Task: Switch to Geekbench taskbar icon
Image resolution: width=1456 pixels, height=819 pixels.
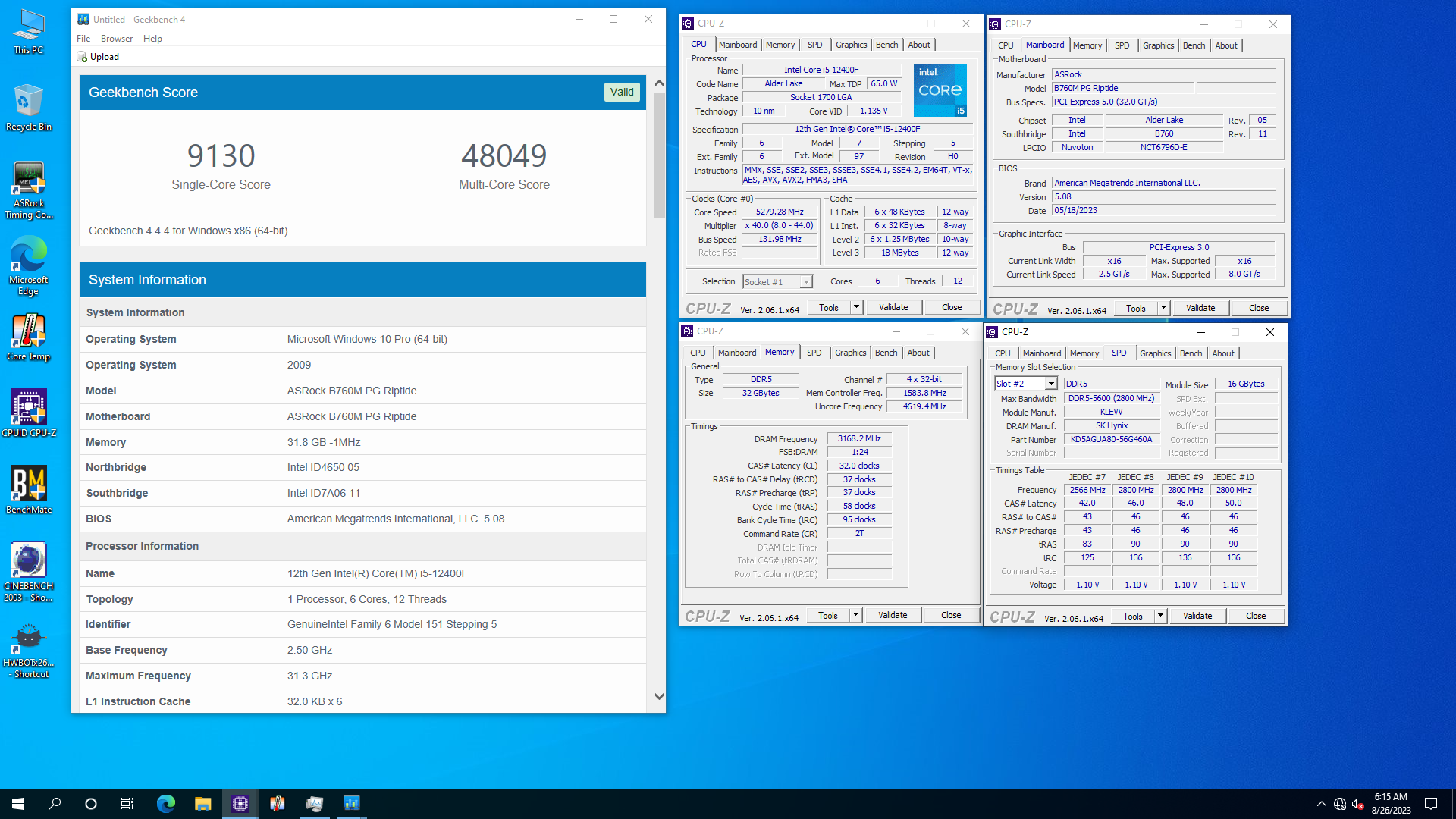Action: click(351, 804)
